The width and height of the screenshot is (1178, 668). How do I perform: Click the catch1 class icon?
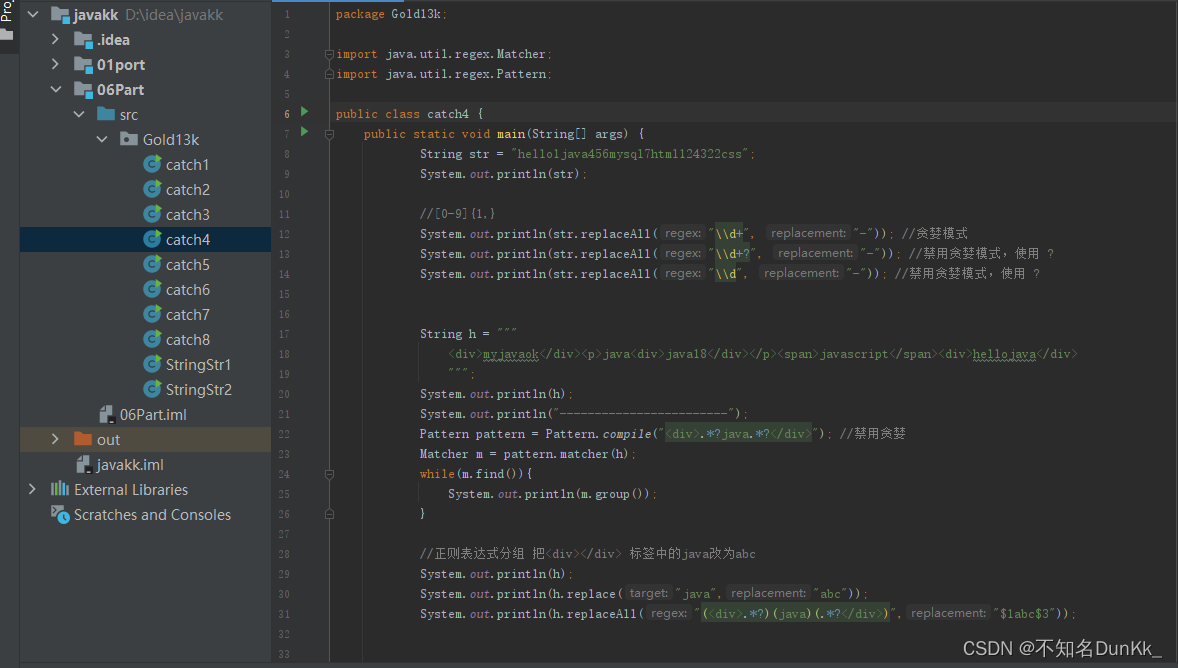click(x=153, y=164)
